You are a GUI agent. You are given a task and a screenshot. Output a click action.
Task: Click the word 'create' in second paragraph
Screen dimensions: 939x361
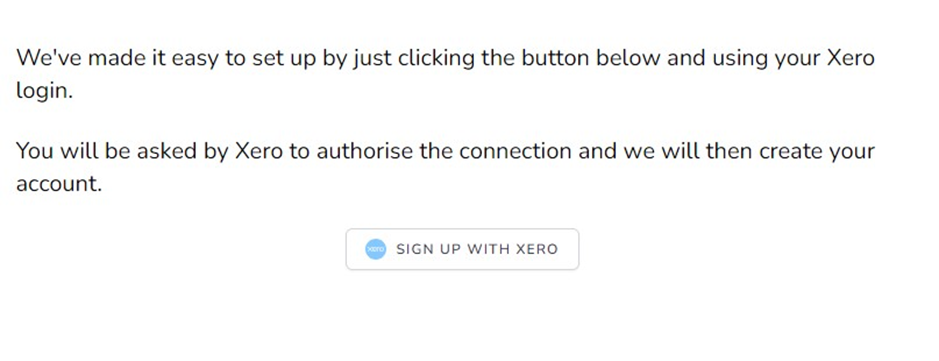(x=788, y=150)
